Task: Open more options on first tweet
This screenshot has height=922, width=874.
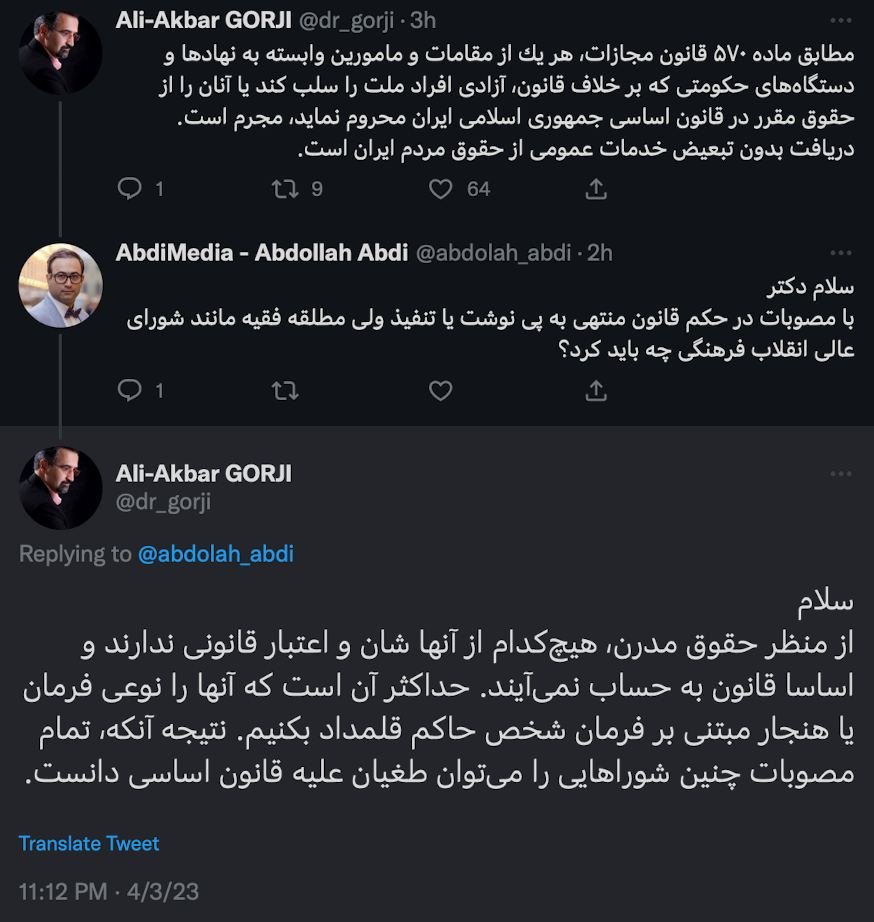Action: 841,21
